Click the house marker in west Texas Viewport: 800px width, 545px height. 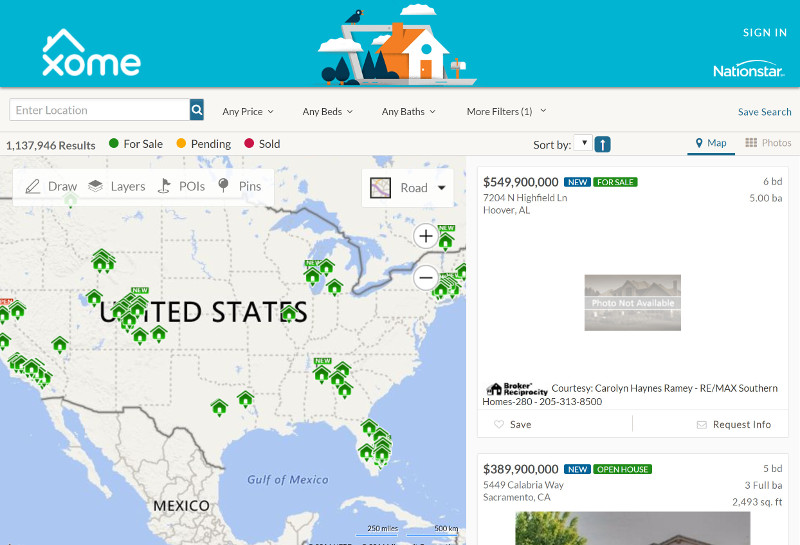219,407
